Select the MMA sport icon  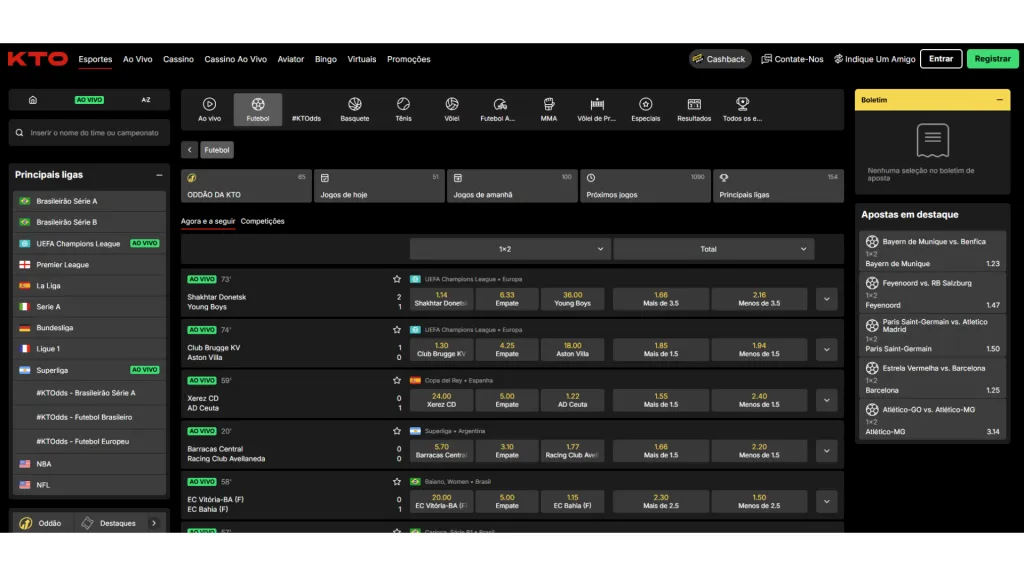point(549,109)
